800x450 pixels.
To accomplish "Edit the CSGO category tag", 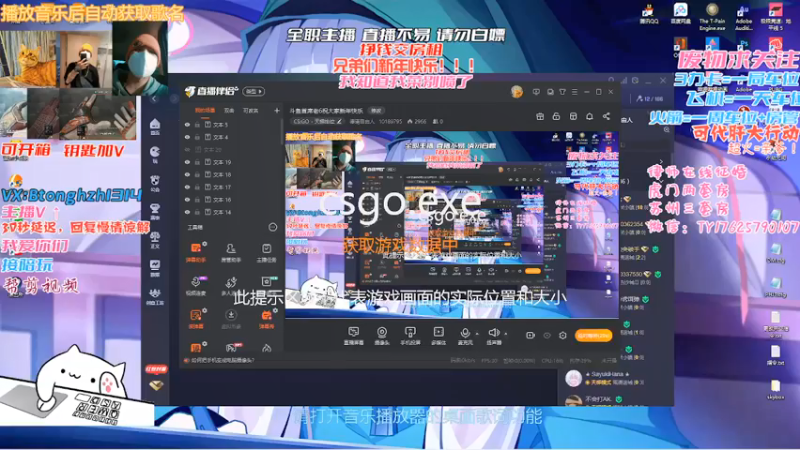I will coord(317,121).
